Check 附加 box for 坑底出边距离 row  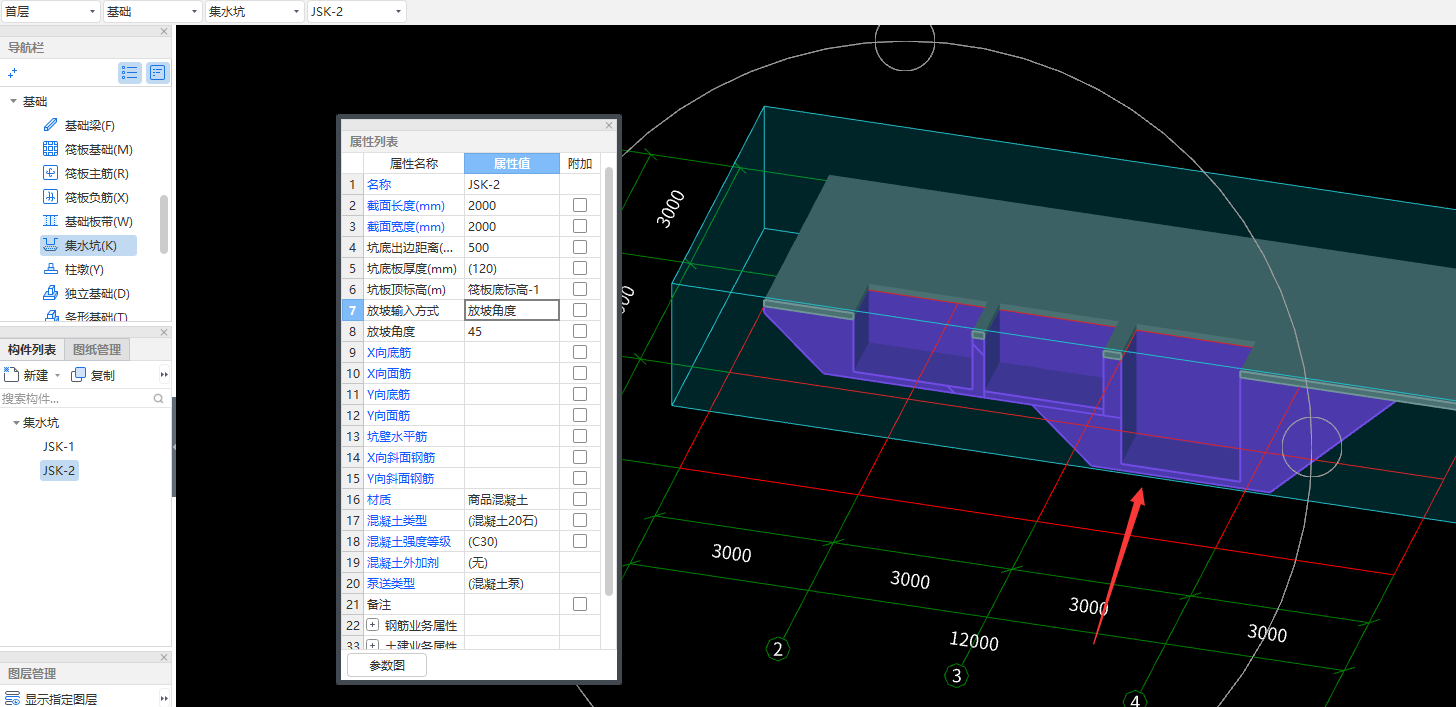[x=580, y=247]
